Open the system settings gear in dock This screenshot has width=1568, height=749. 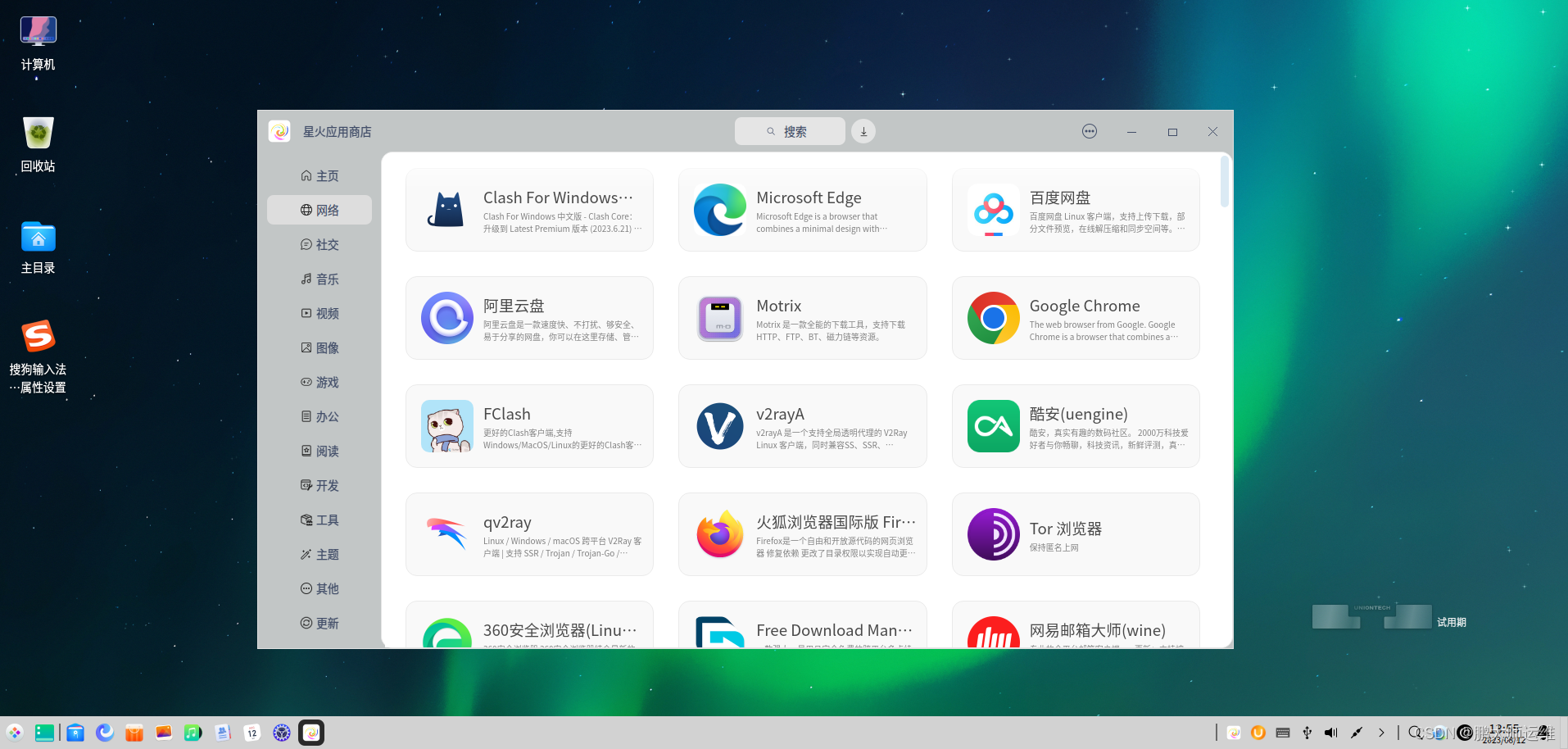tap(282, 733)
